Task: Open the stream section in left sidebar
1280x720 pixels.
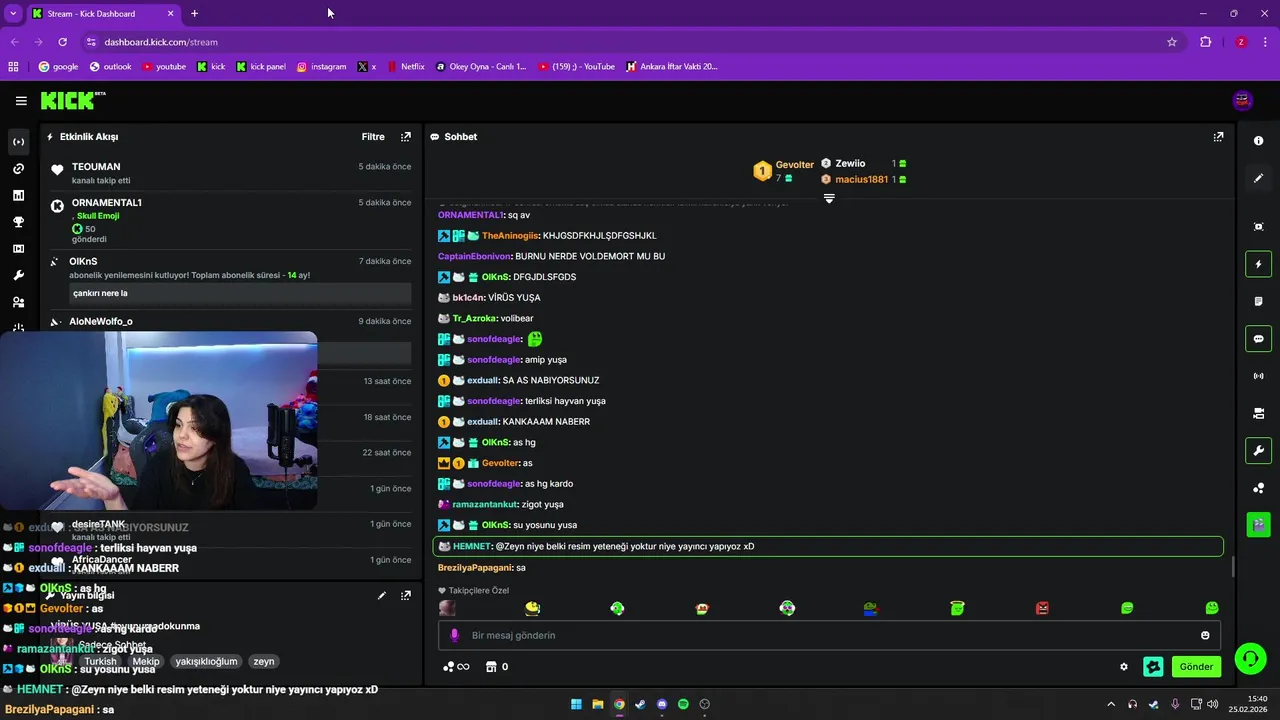Action: click(18, 142)
